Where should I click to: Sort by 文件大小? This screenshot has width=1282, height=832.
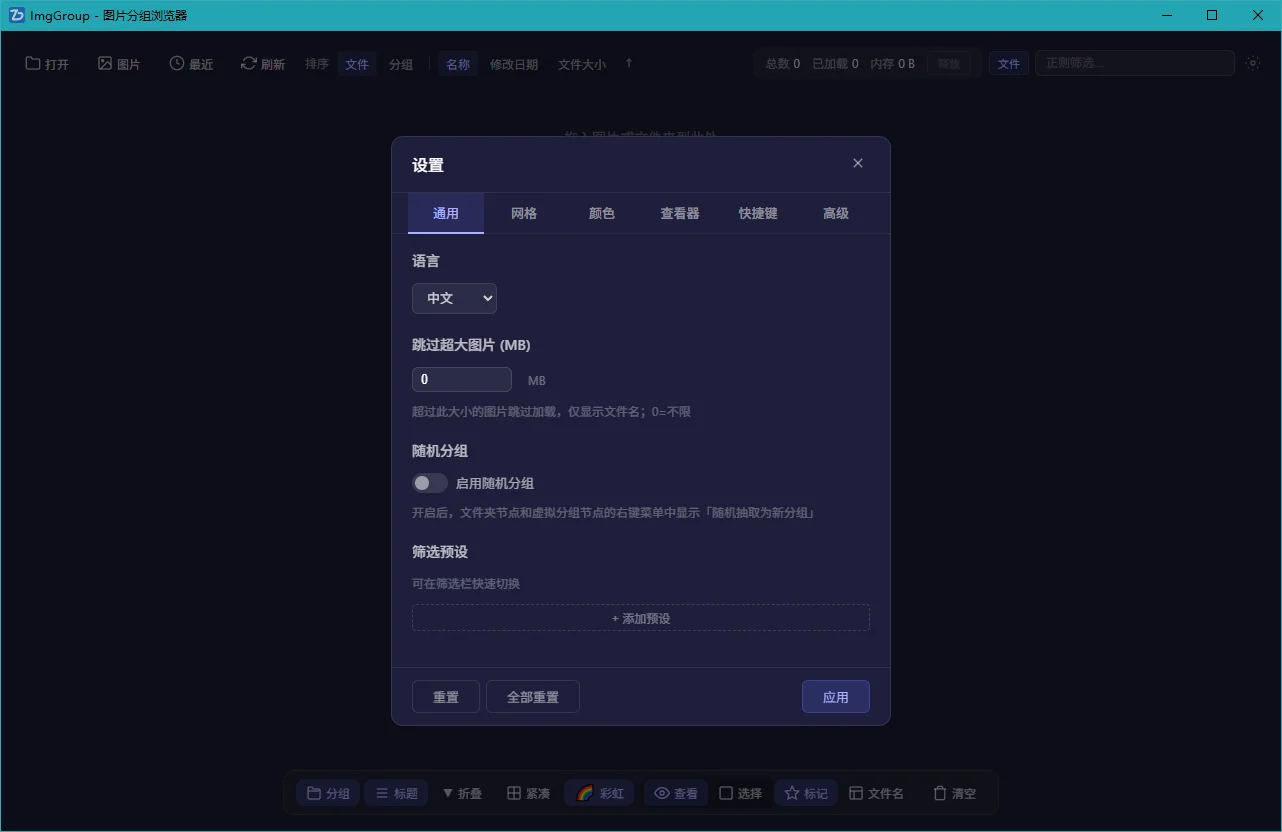[x=582, y=64]
